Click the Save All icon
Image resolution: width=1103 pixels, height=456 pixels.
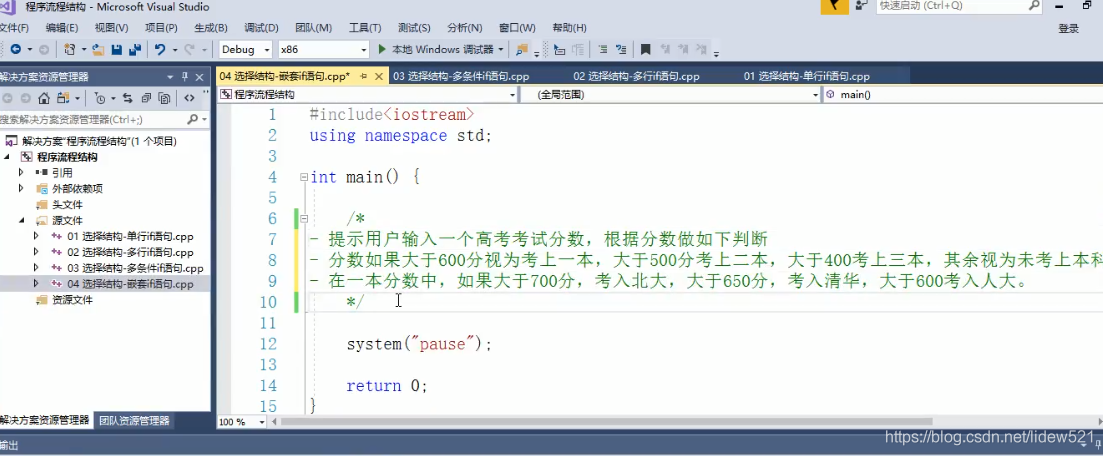tap(134, 49)
